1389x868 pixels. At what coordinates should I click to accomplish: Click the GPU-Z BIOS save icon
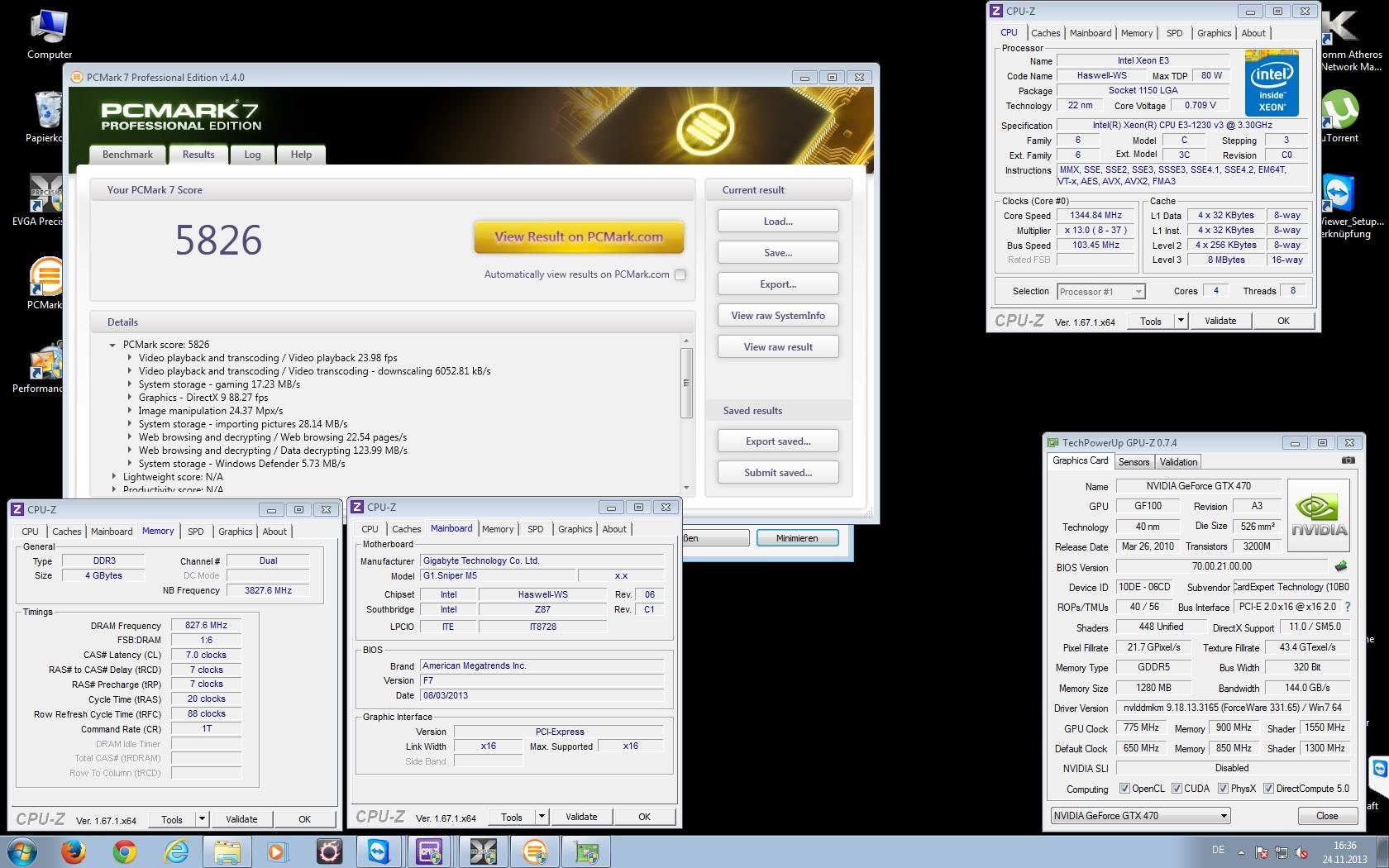1341,566
